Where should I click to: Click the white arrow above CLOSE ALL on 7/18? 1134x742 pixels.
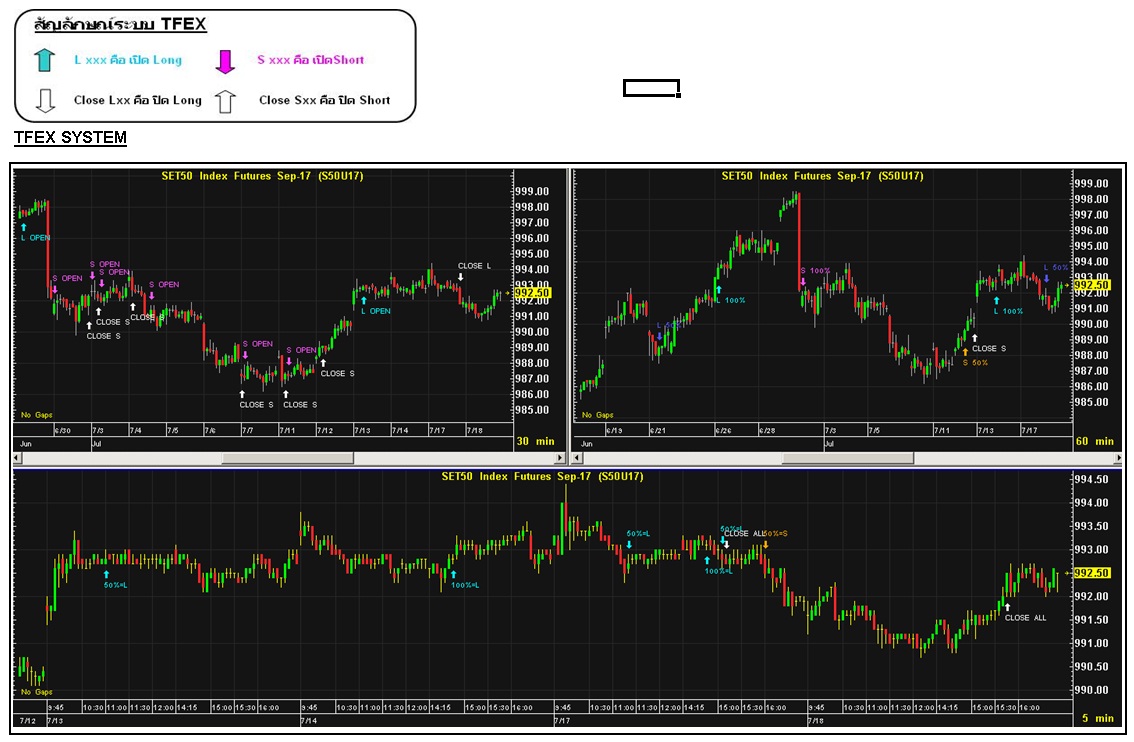pyautogui.click(x=1007, y=607)
